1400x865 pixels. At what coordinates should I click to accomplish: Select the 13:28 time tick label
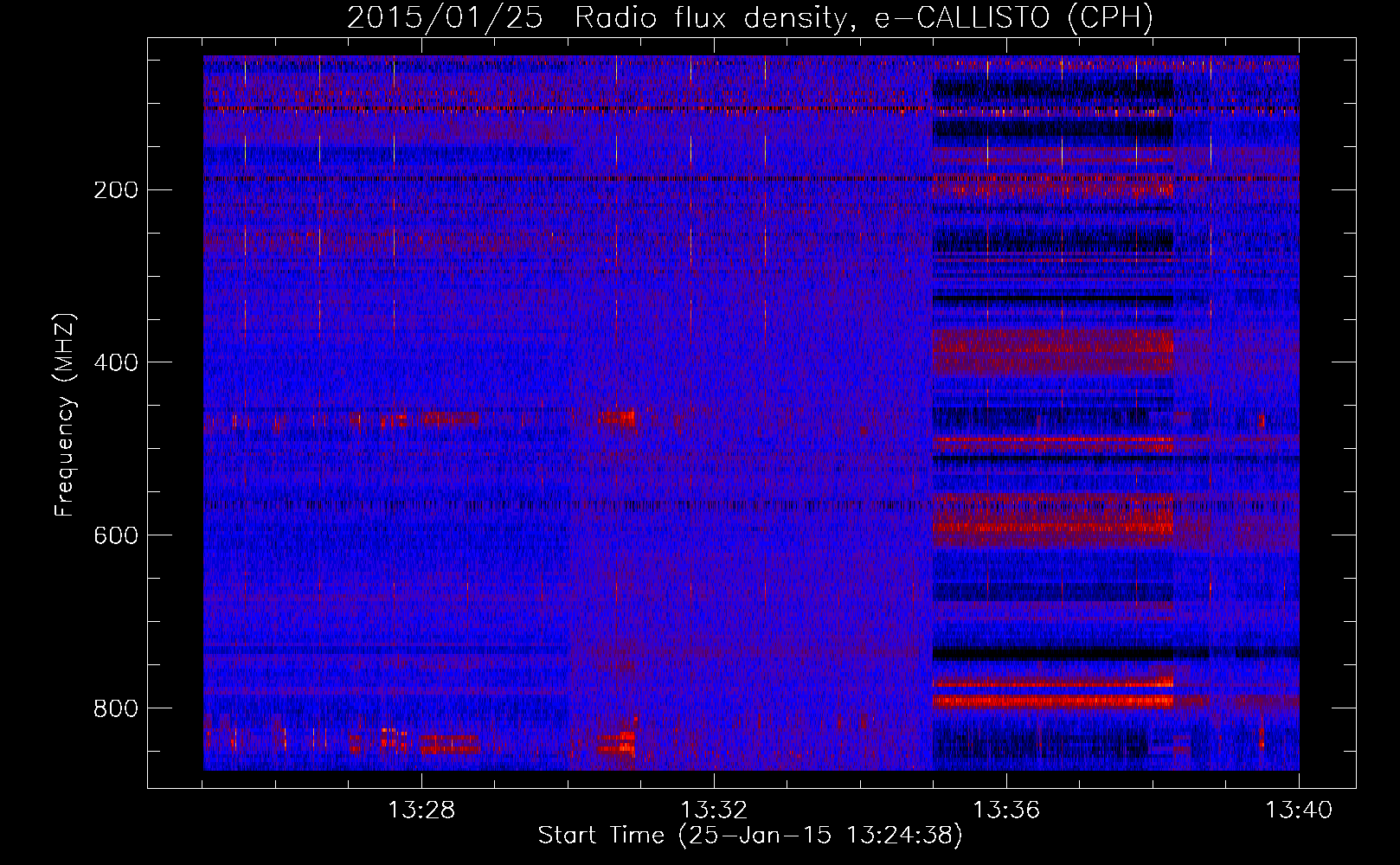(421, 811)
